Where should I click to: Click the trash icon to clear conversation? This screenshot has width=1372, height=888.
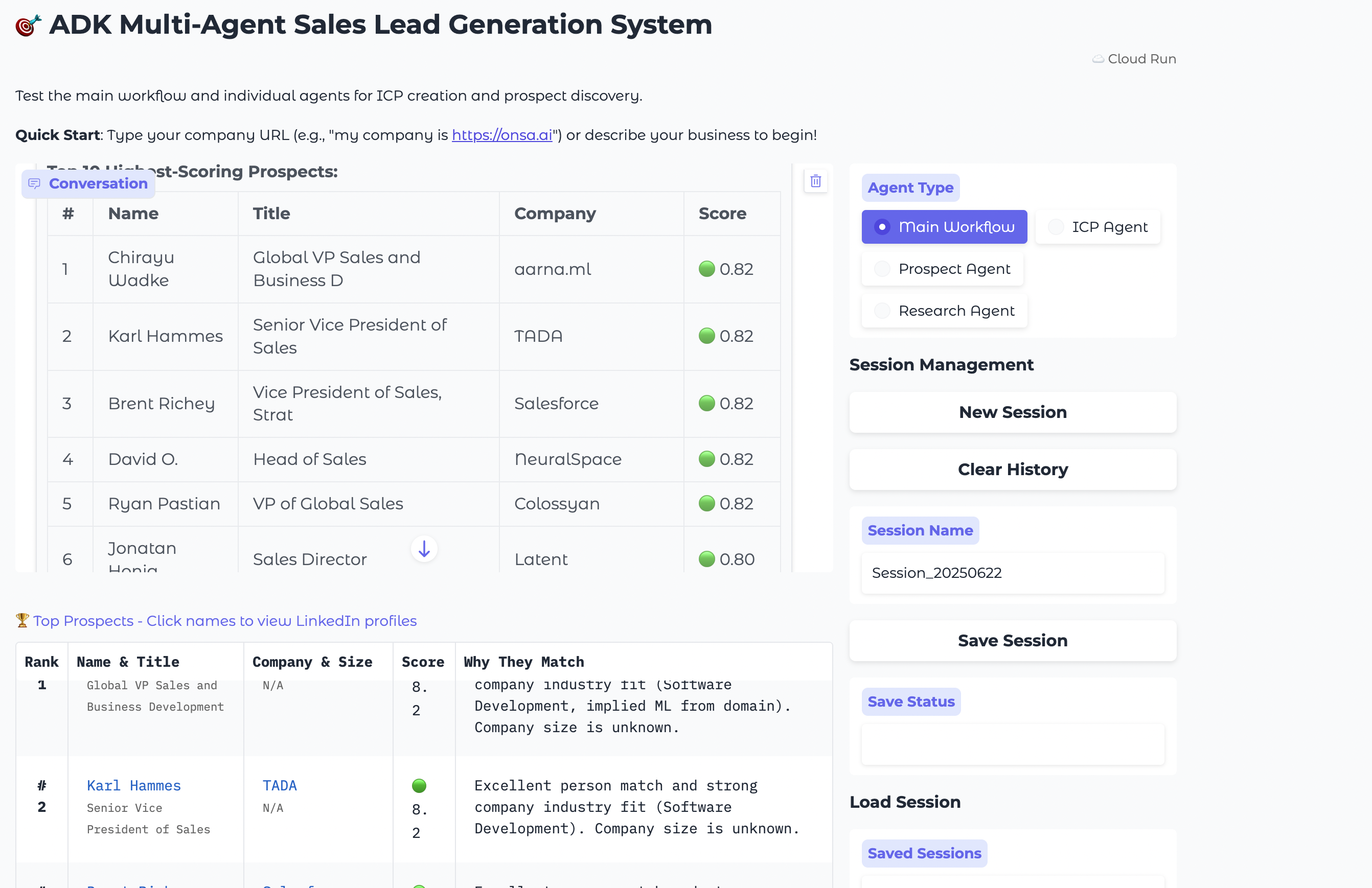coord(815,181)
